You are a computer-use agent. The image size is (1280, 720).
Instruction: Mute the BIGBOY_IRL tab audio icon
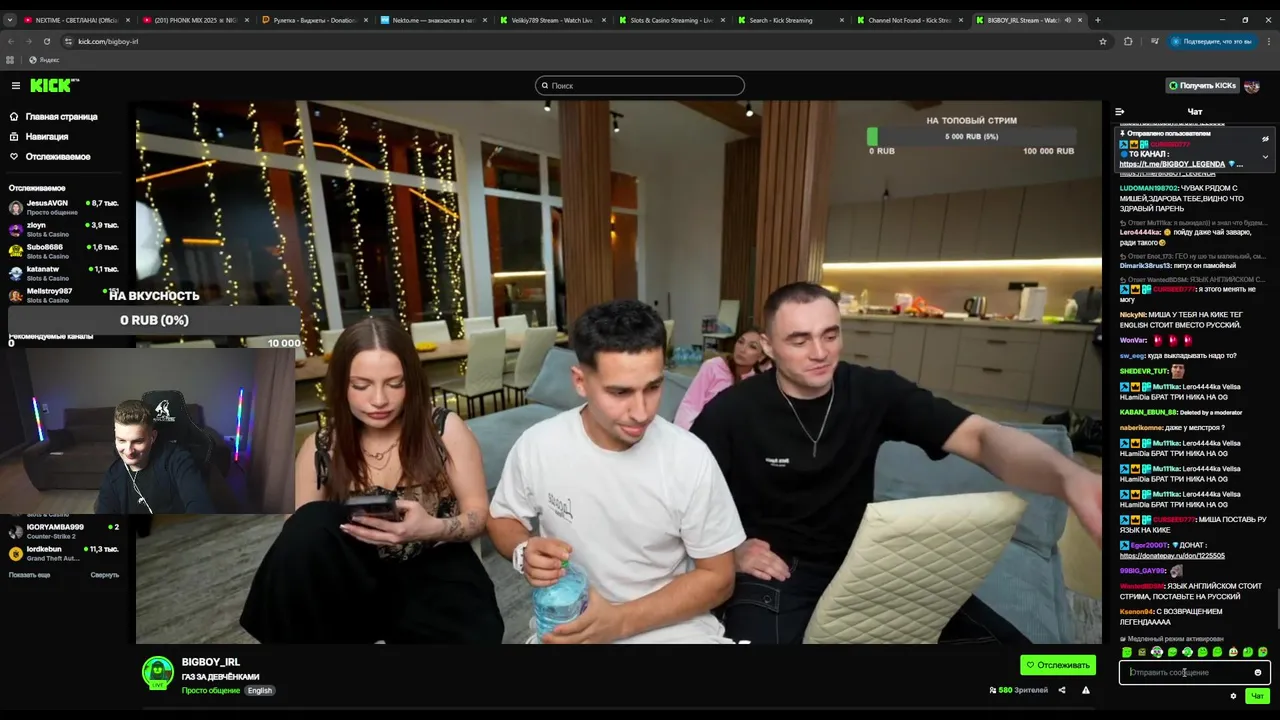coord(1067,20)
